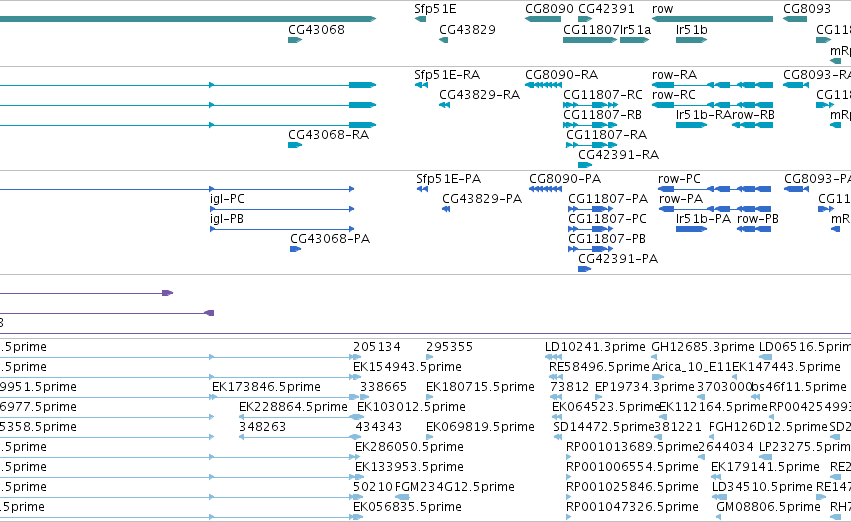Select the GM08806.5prime EST label
Image resolution: width=851 pixels, height=522 pixels.
[769, 507]
